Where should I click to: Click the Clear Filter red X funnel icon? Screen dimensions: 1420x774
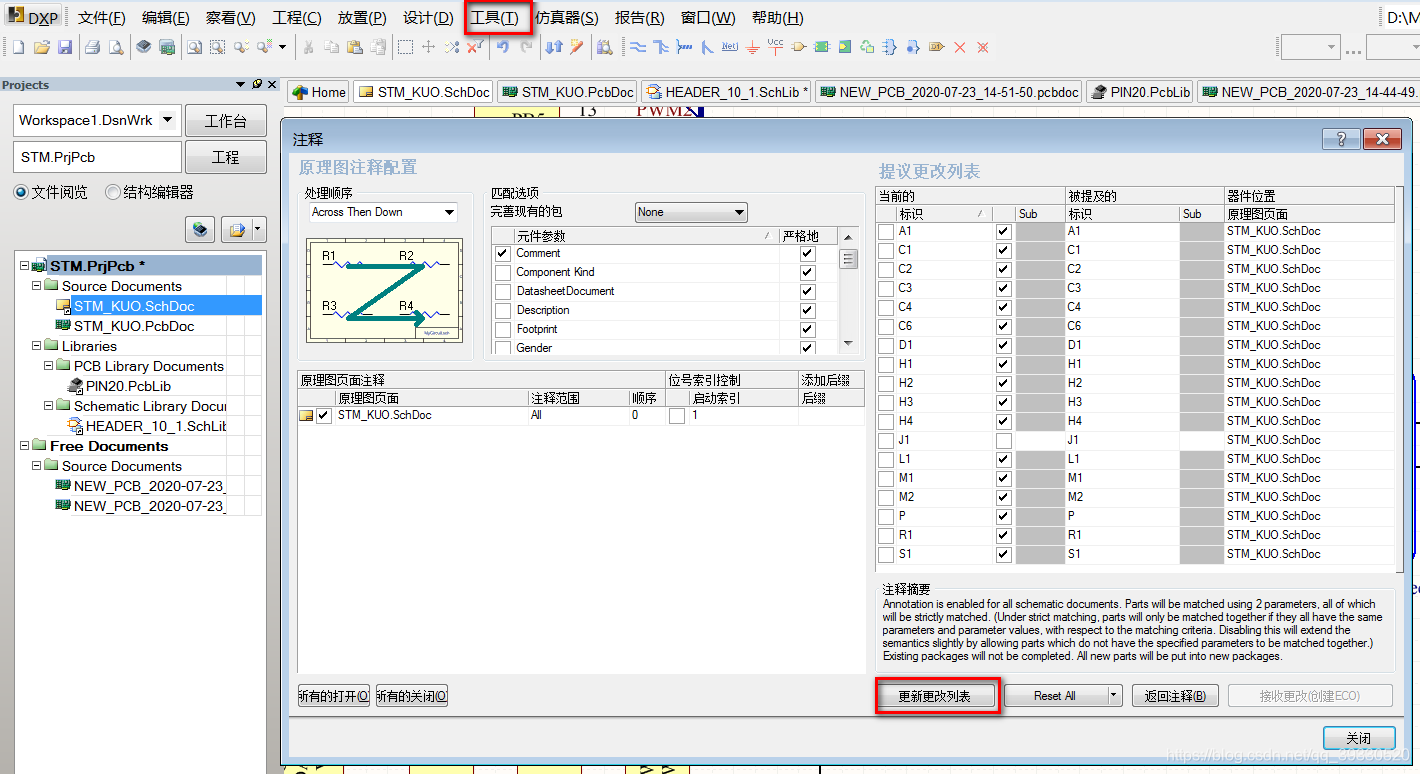point(475,47)
